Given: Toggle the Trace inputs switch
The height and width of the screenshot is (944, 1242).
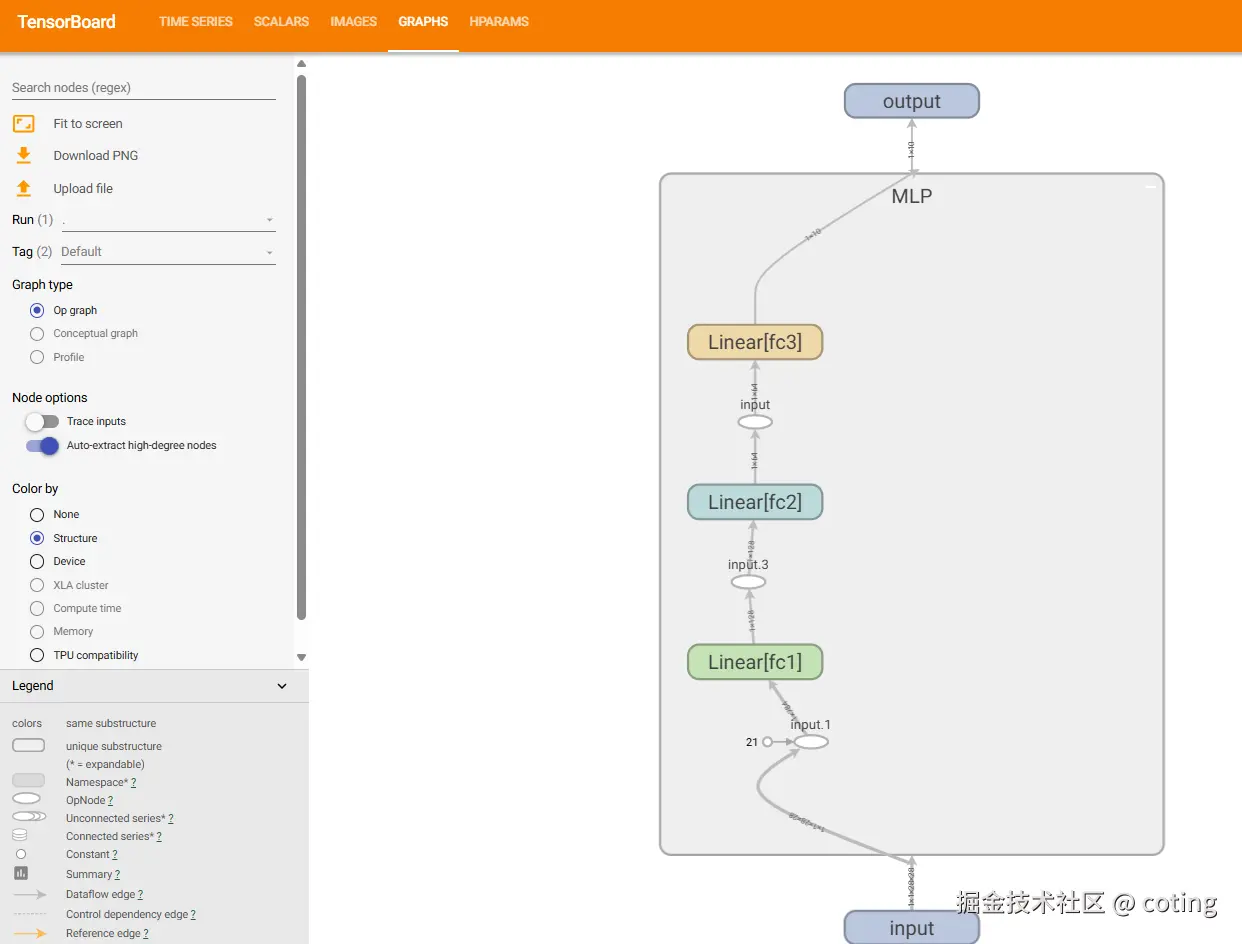Looking at the screenshot, I should (x=42, y=421).
